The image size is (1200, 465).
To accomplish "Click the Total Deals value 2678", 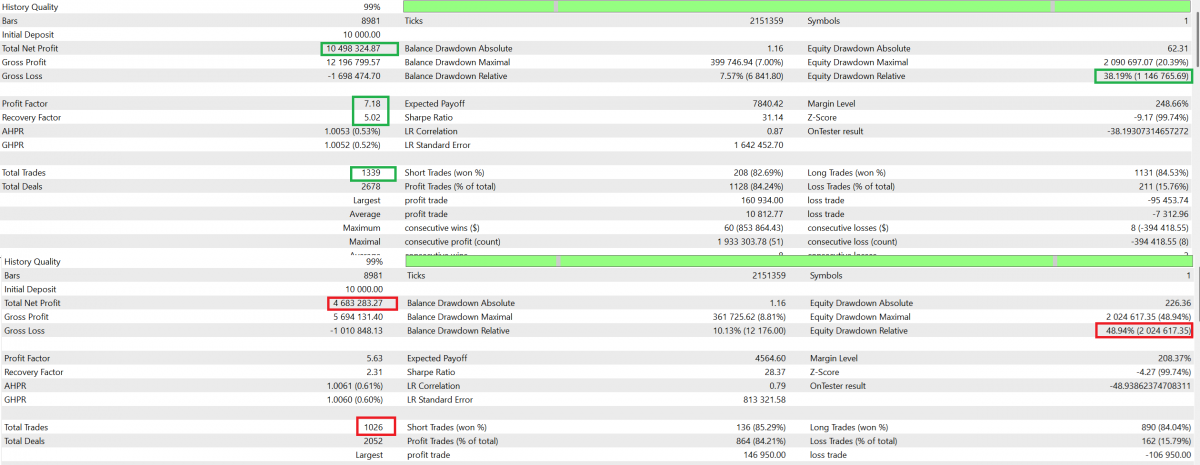I will coord(370,186).
